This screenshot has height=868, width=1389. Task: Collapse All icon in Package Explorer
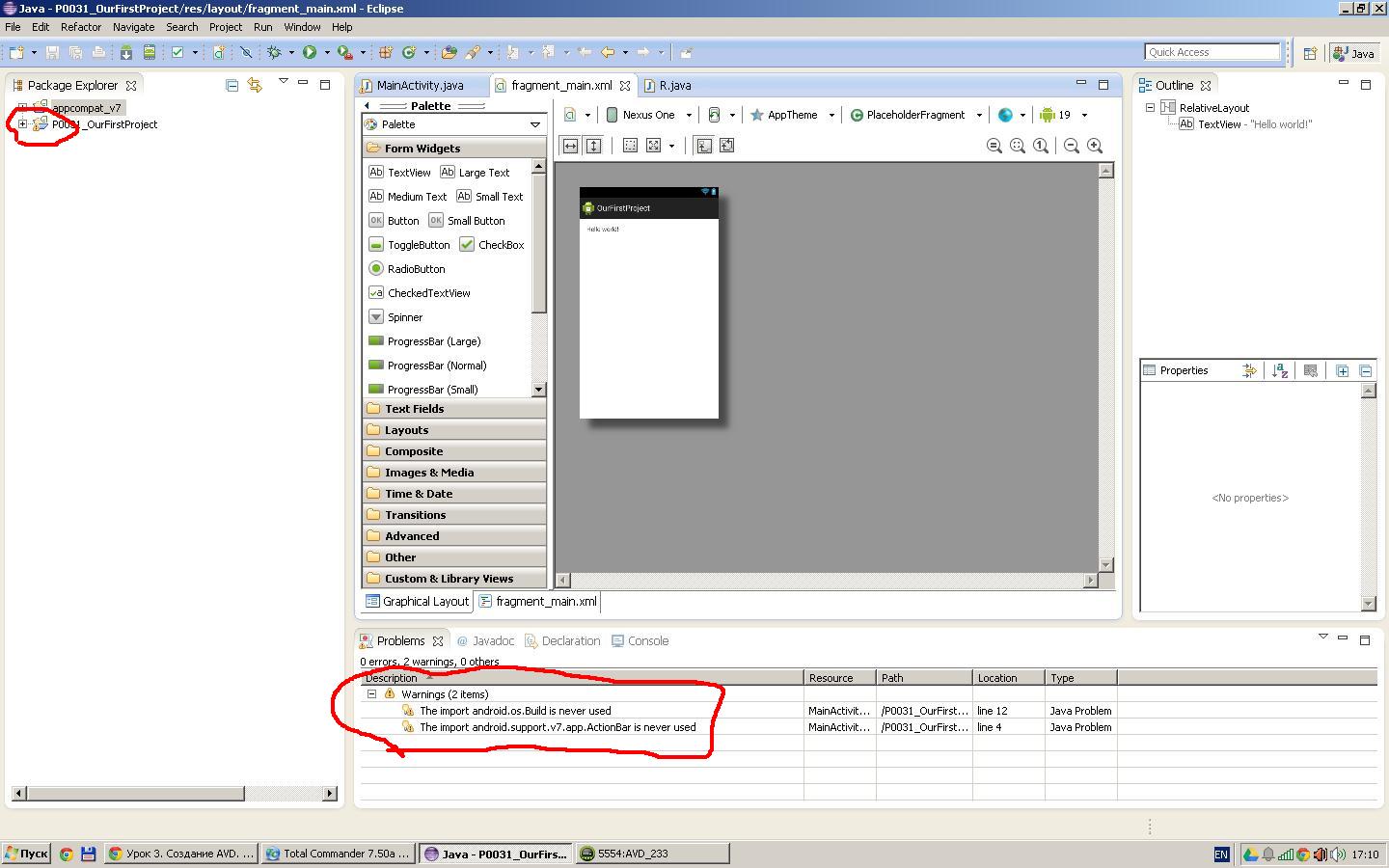[x=231, y=85]
